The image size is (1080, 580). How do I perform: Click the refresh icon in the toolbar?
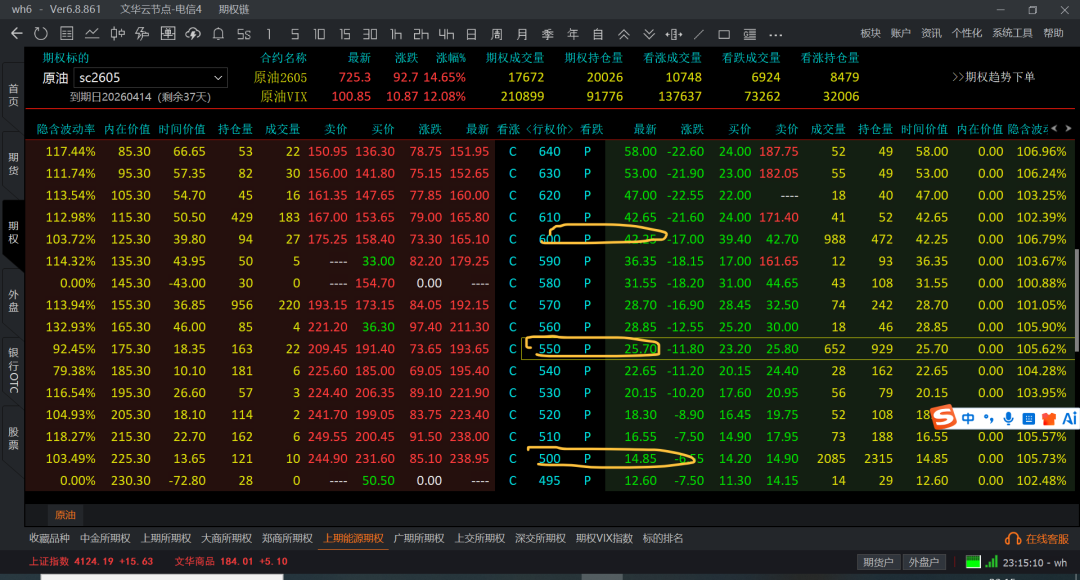coord(41,34)
